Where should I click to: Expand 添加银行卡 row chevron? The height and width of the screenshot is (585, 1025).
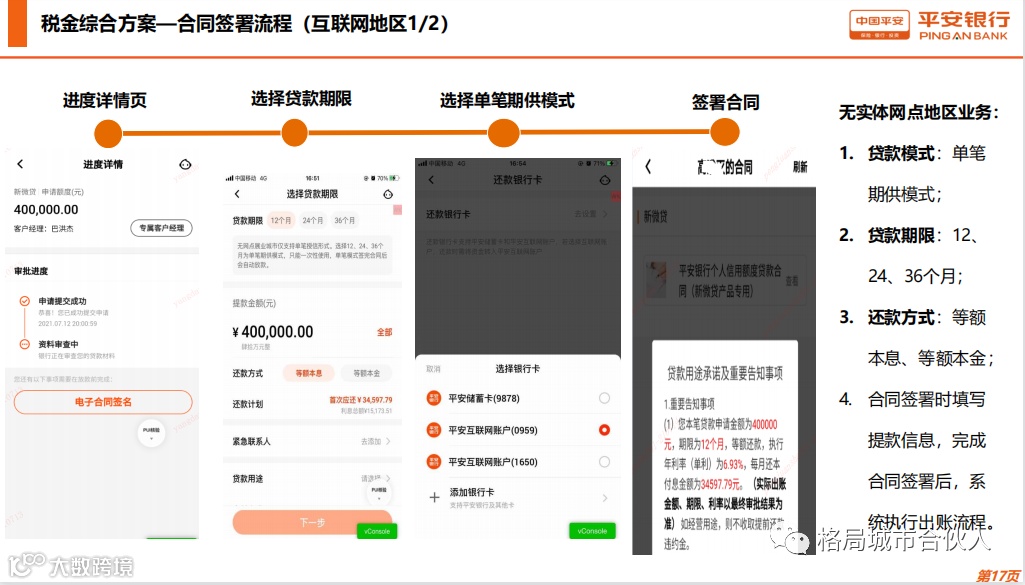[605, 498]
